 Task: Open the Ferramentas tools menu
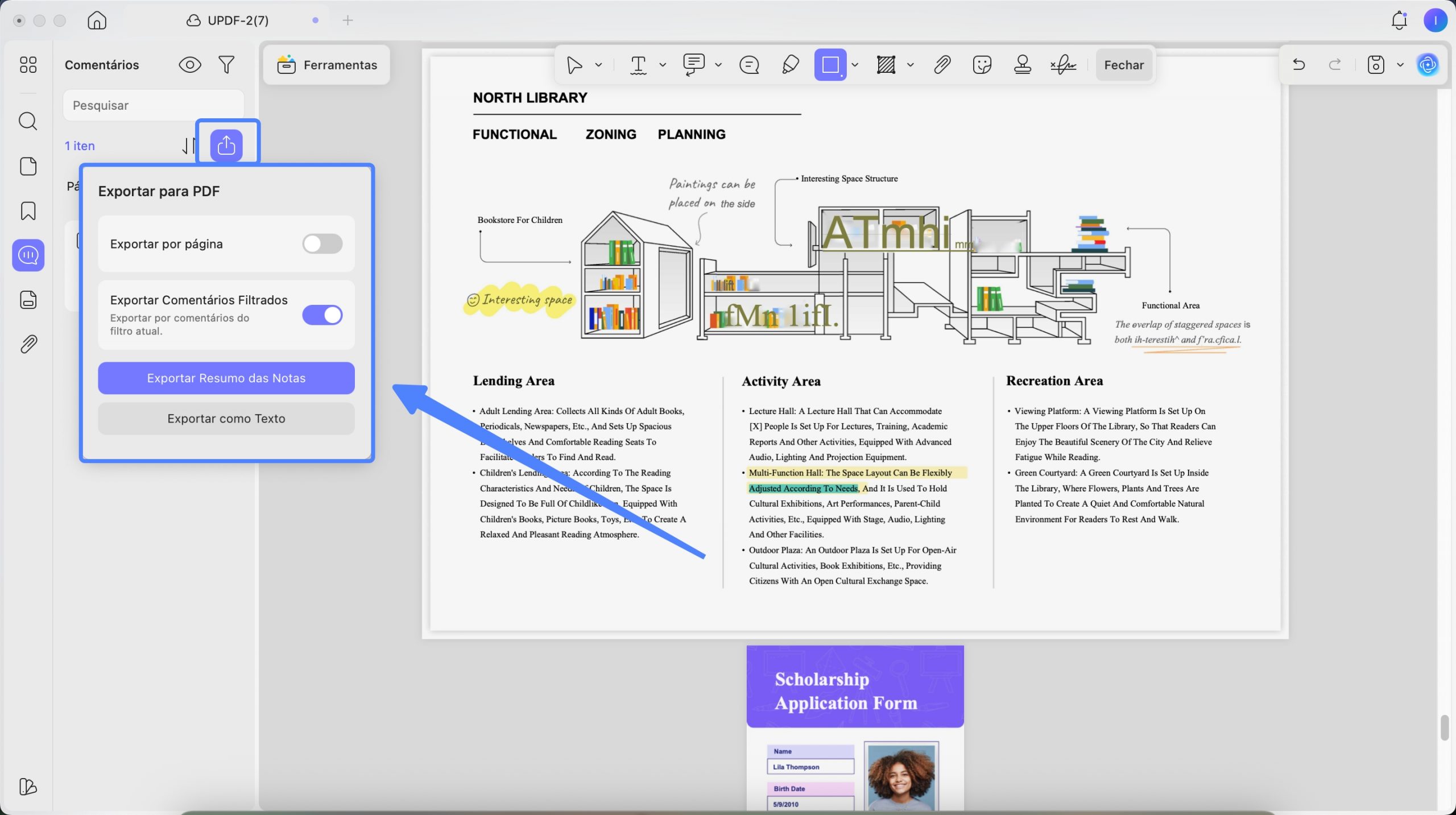point(327,65)
